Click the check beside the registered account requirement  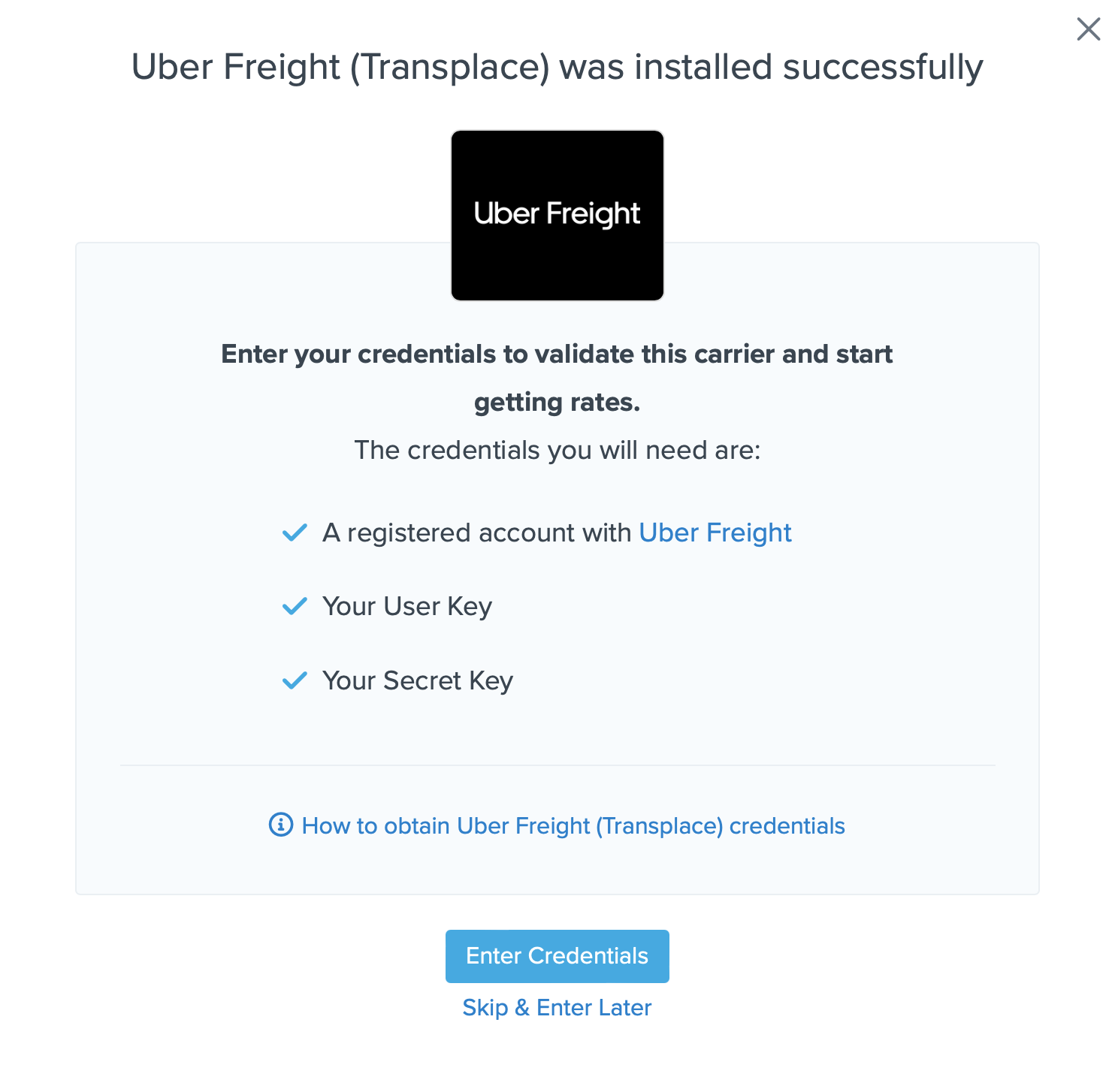(295, 532)
